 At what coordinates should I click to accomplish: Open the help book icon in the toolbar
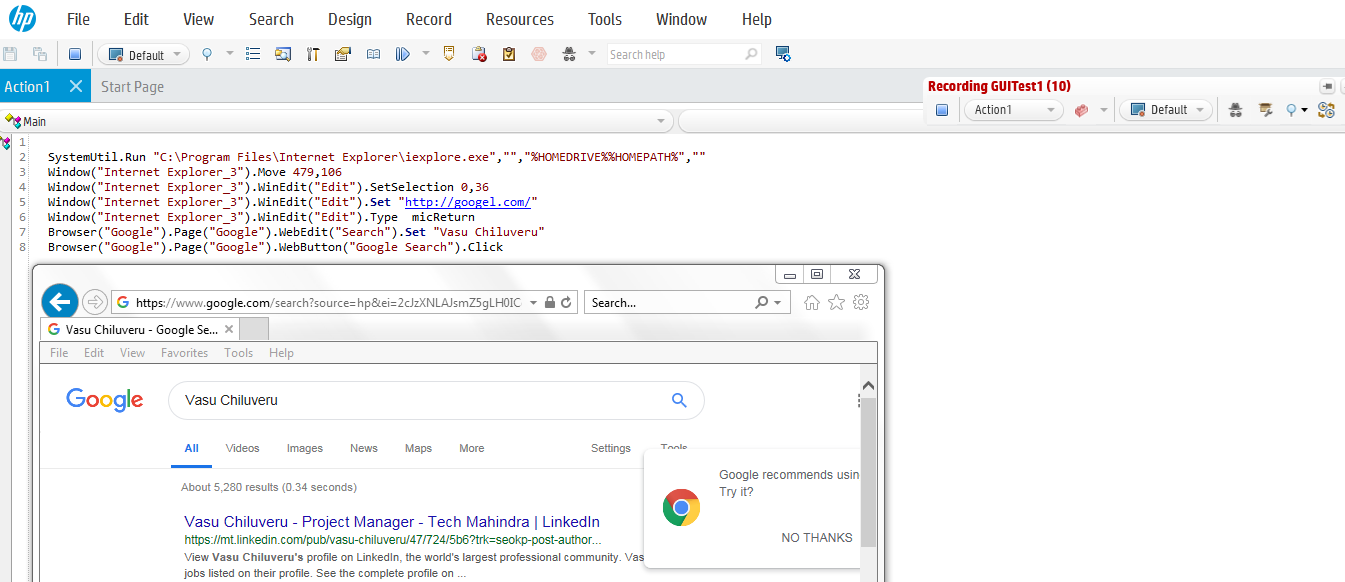373,53
